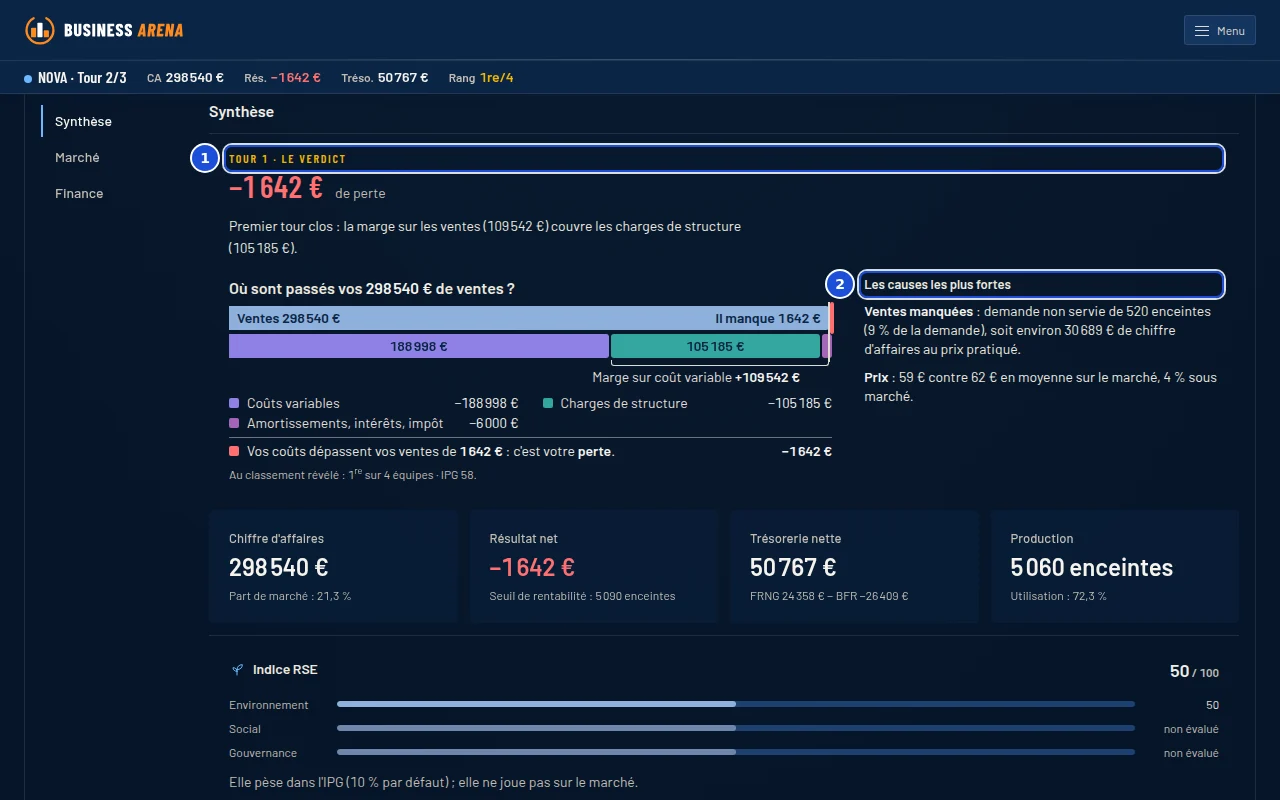
Task: Click the teal Charges de structure legend swatch
Action: tap(548, 404)
